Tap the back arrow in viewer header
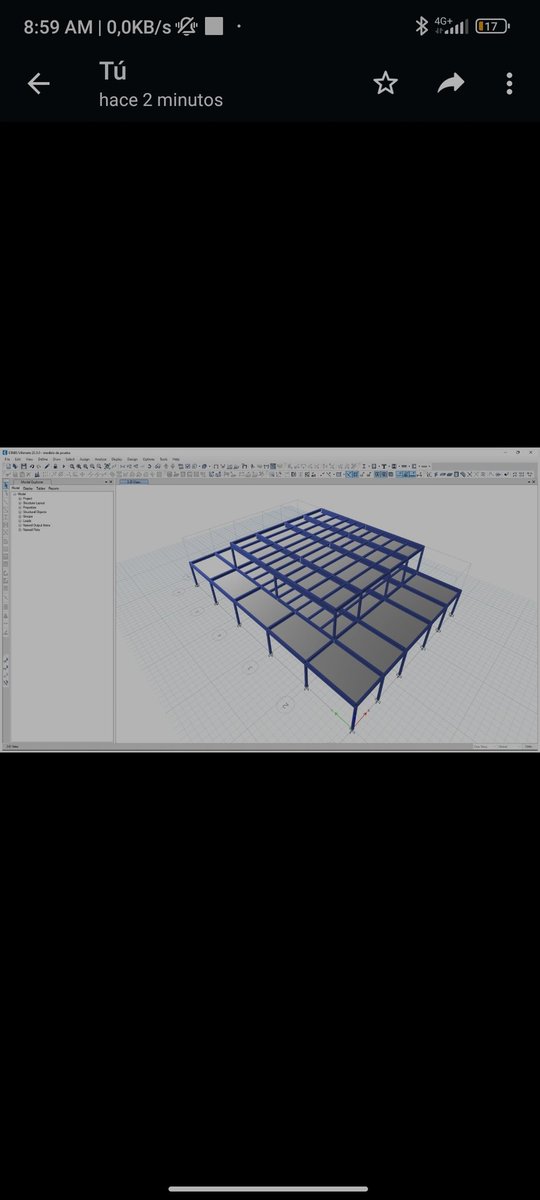The image size is (540, 1200). pos(38,84)
